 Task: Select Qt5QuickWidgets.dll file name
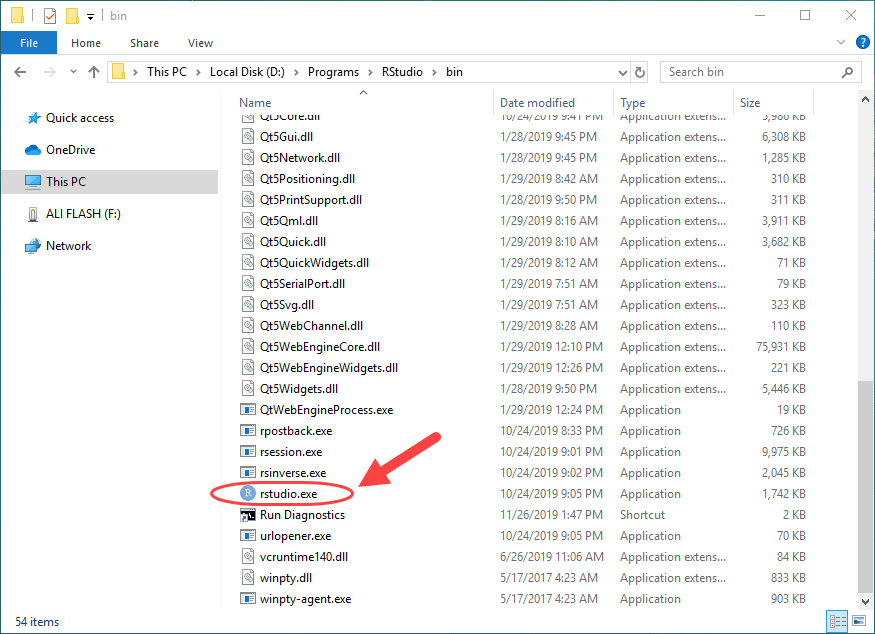click(314, 263)
